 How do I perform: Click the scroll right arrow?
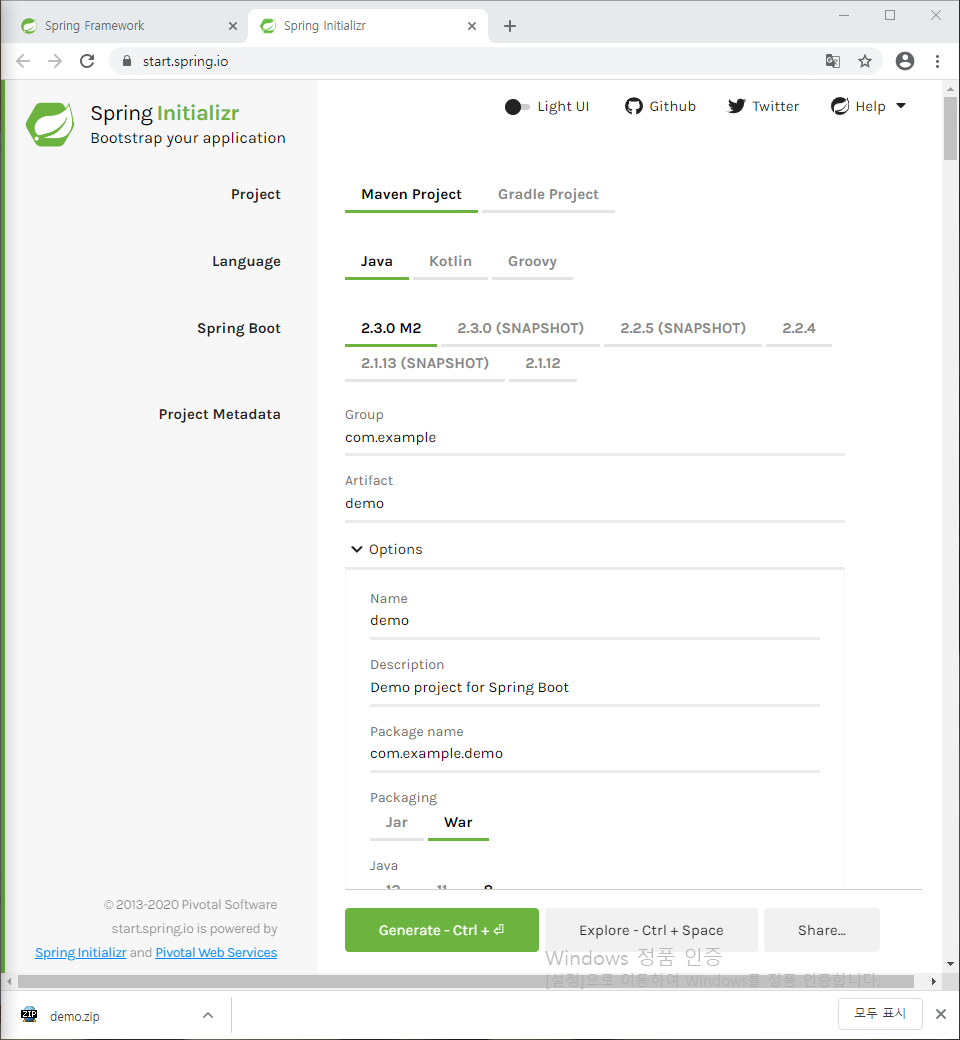(x=933, y=982)
